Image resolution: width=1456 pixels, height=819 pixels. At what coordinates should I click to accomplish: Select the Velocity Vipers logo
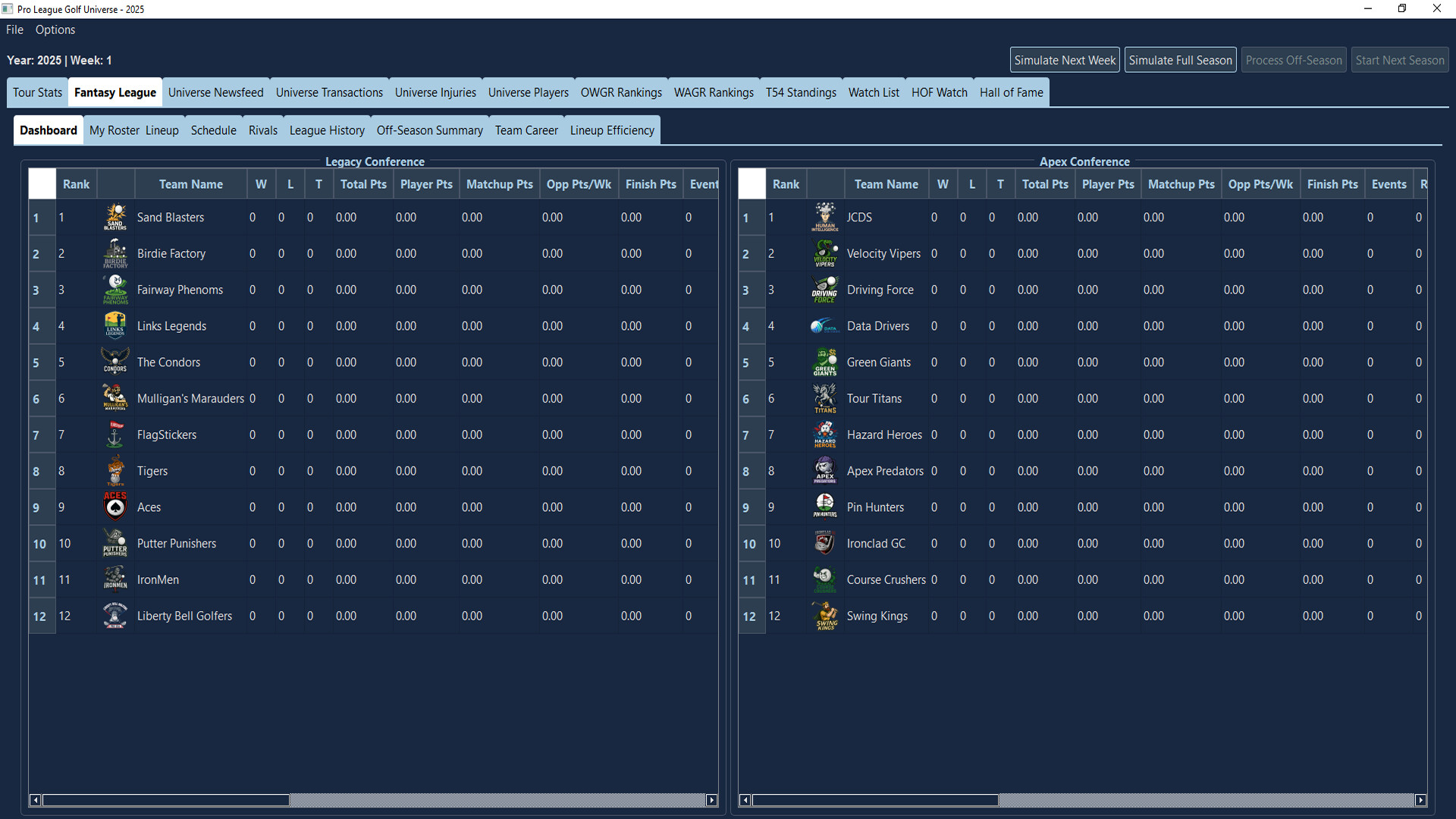click(x=825, y=253)
